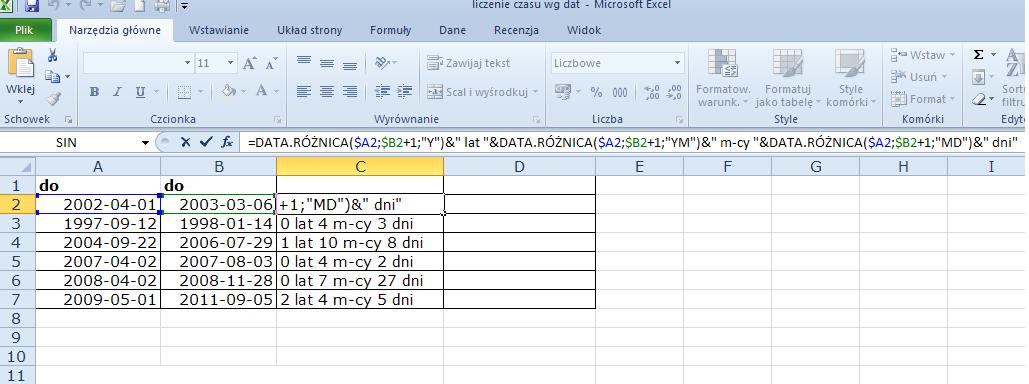The height and width of the screenshot is (384, 1029).
Task: Decrease font size with small A icon
Action: coord(271,64)
